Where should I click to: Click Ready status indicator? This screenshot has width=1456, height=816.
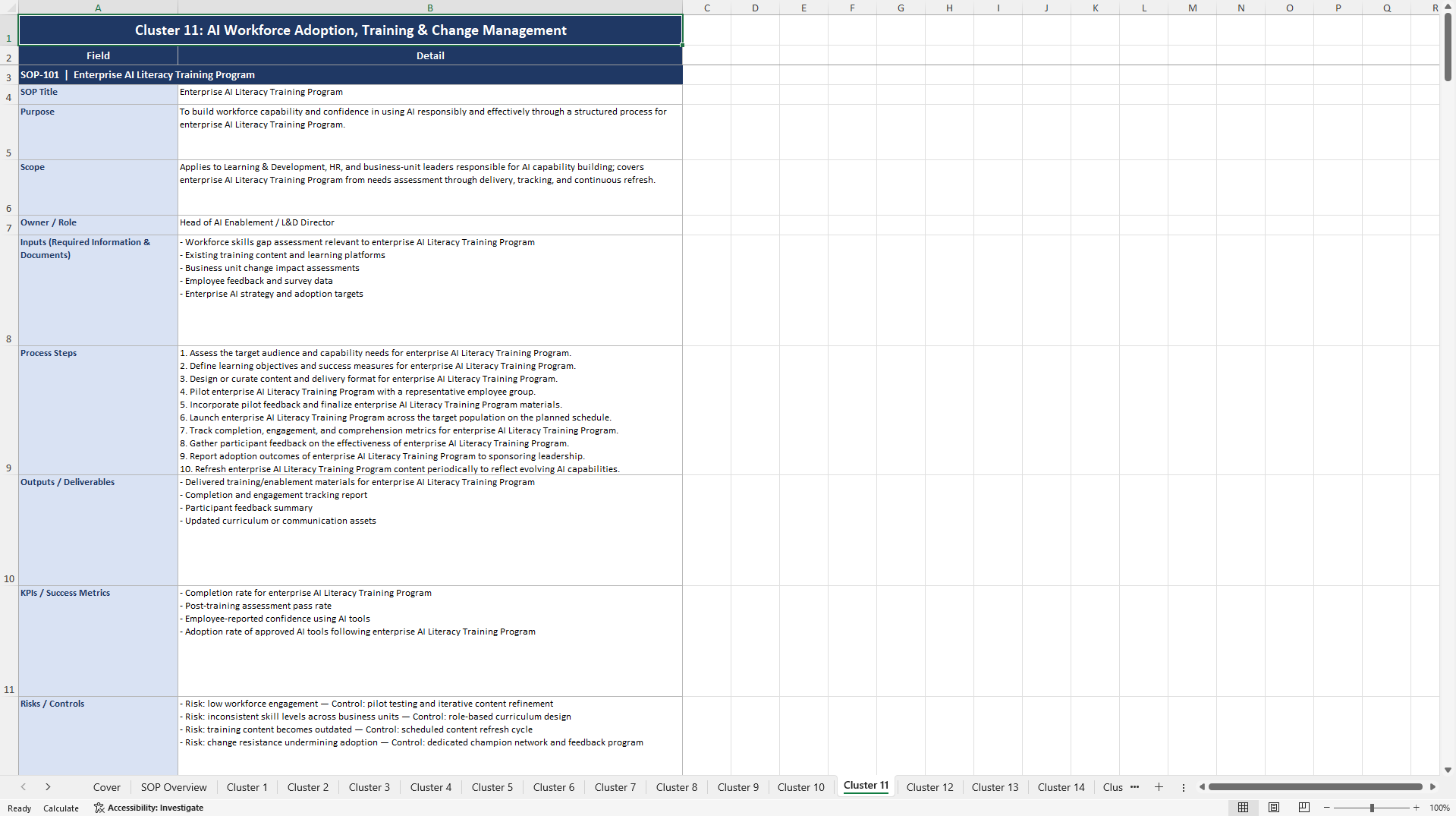click(19, 808)
